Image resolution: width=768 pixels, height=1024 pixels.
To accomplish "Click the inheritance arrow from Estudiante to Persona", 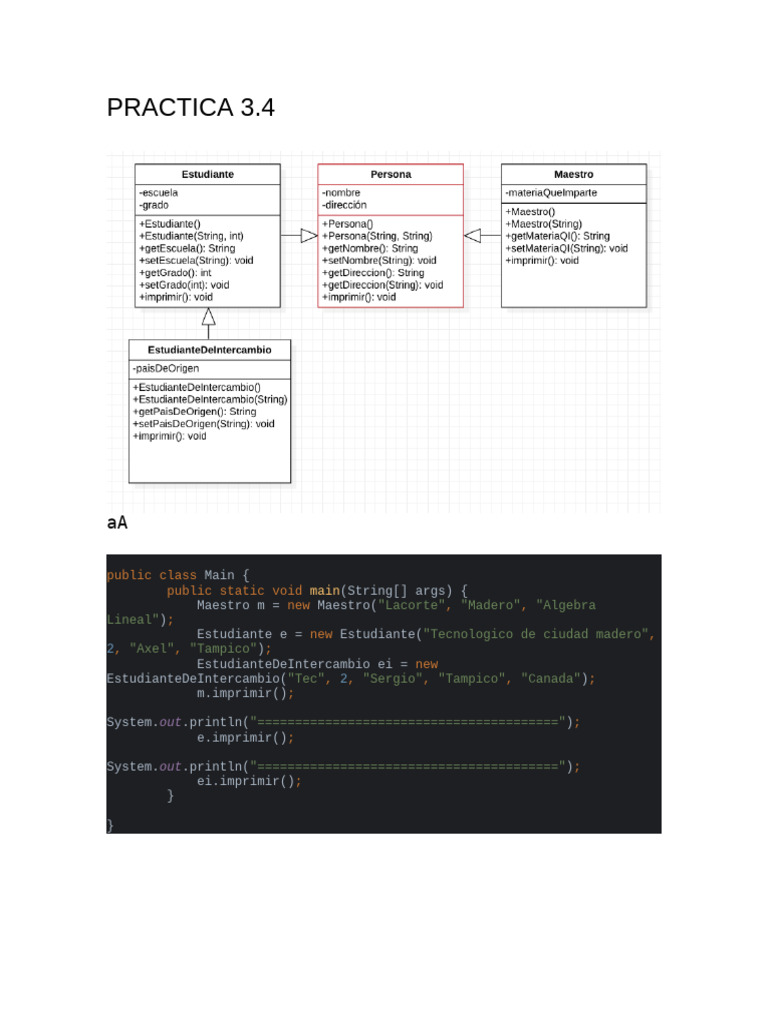I will 299,236.
